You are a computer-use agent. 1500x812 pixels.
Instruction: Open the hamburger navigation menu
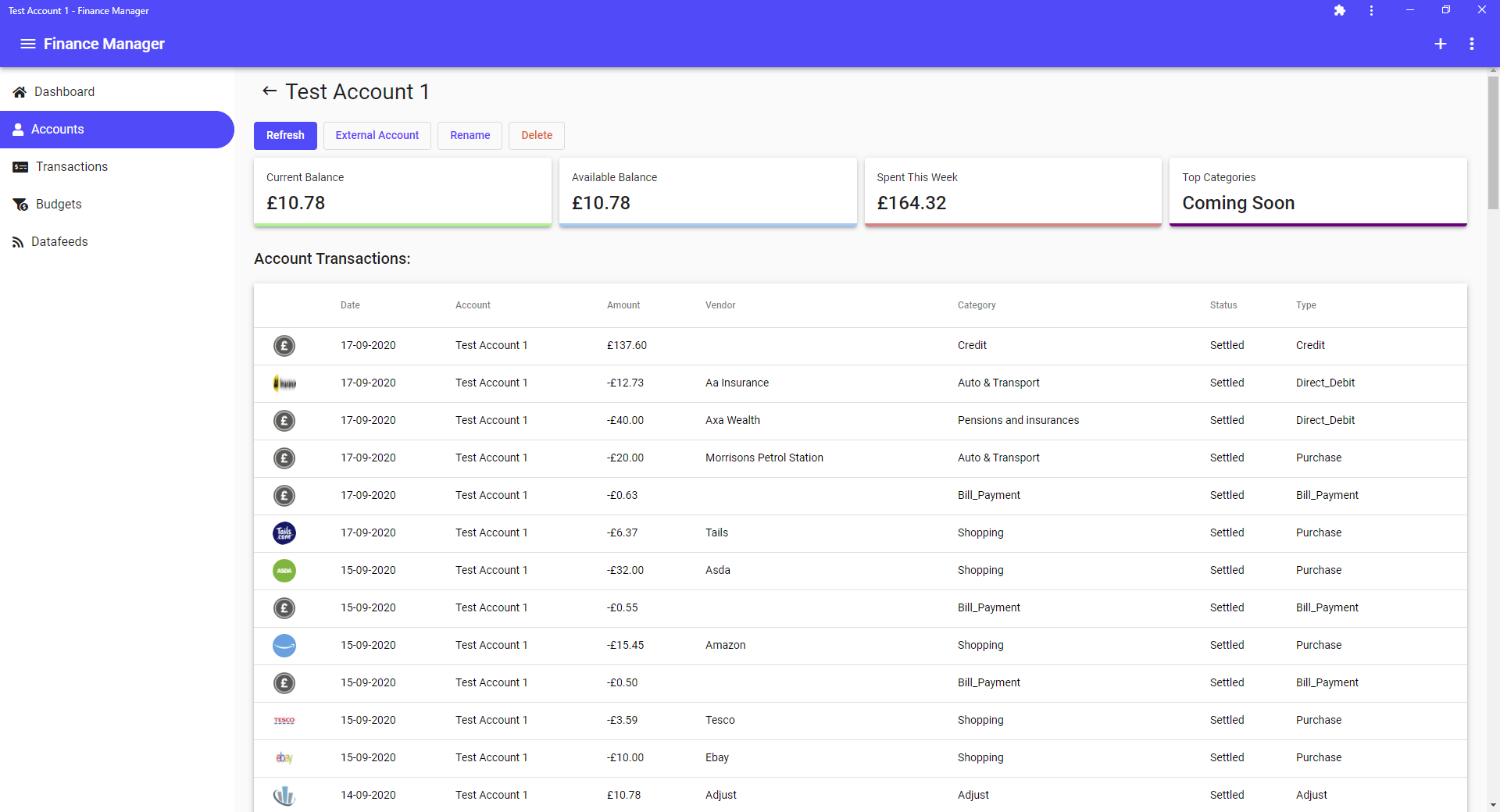pos(27,44)
